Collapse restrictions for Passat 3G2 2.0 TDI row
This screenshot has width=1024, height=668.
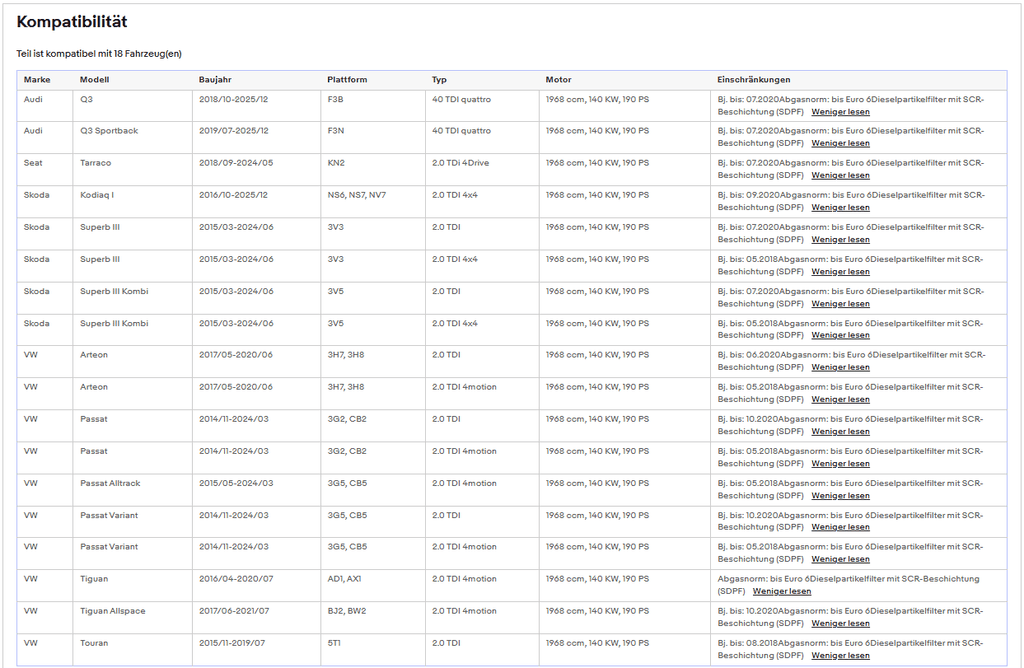840,431
